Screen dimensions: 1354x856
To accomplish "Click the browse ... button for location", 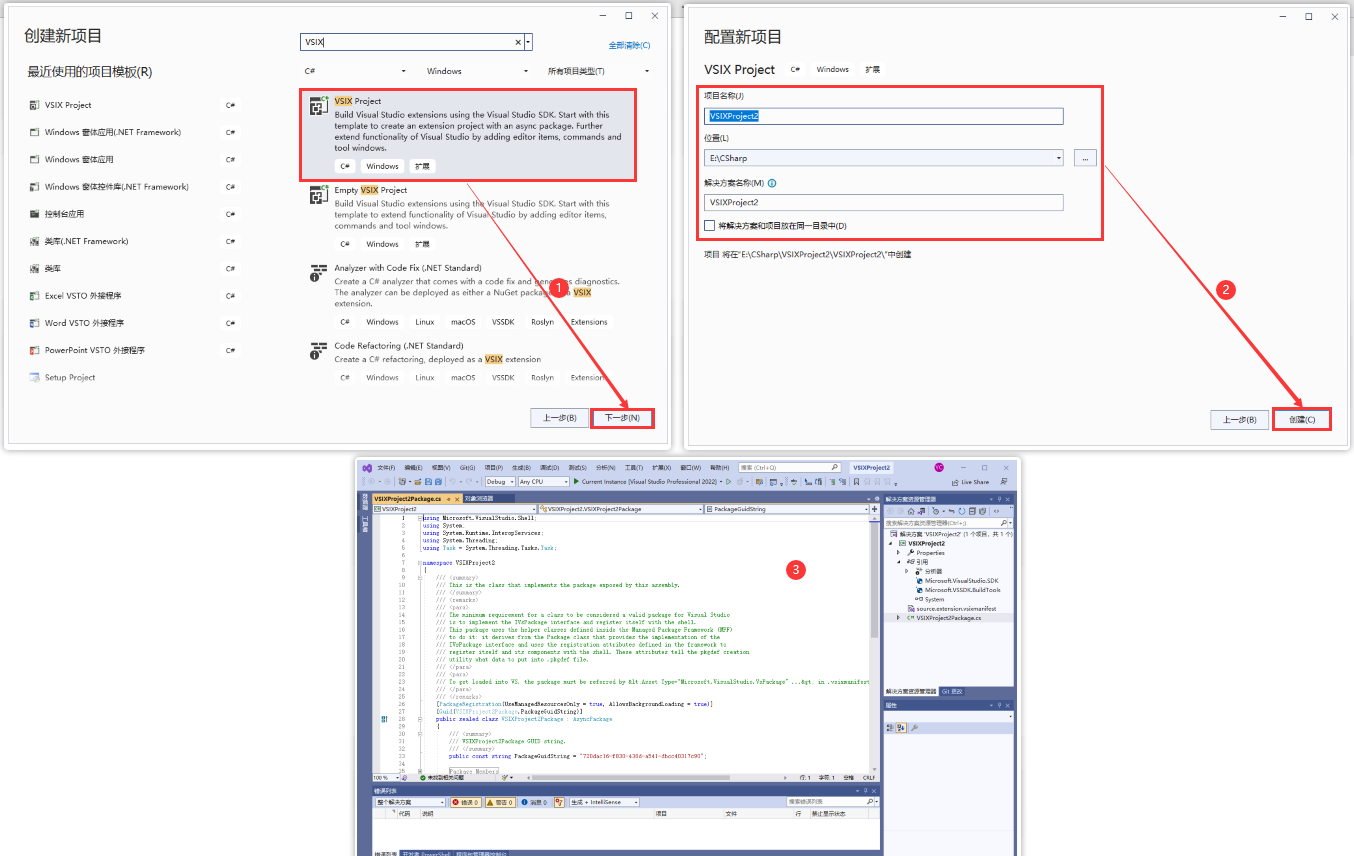I will [x=1085, y=158].
